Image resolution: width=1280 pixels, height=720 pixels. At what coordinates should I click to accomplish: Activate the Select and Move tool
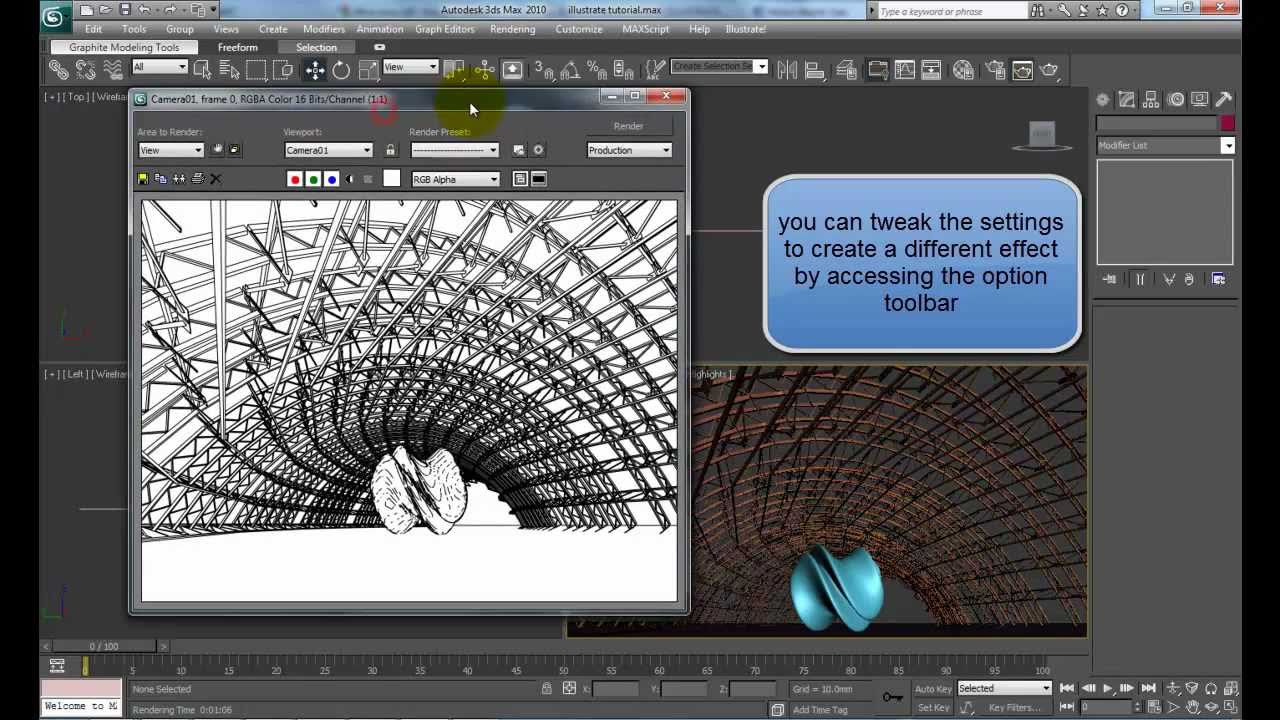[x=314, y=69]
